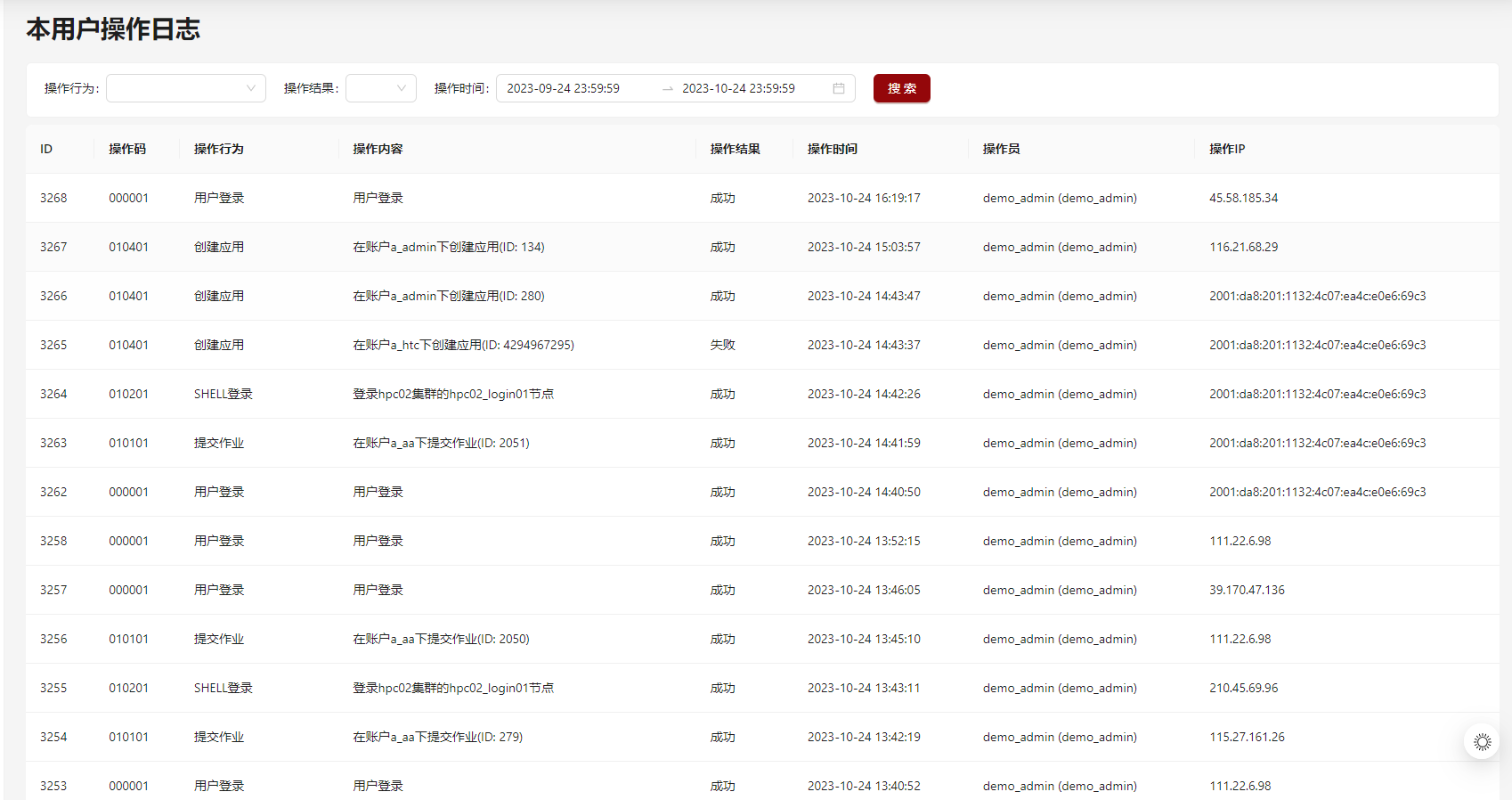Select IP address 45.58.185.34
The width and height of the screenshot is (1512, 800).
click(1243, 198)
